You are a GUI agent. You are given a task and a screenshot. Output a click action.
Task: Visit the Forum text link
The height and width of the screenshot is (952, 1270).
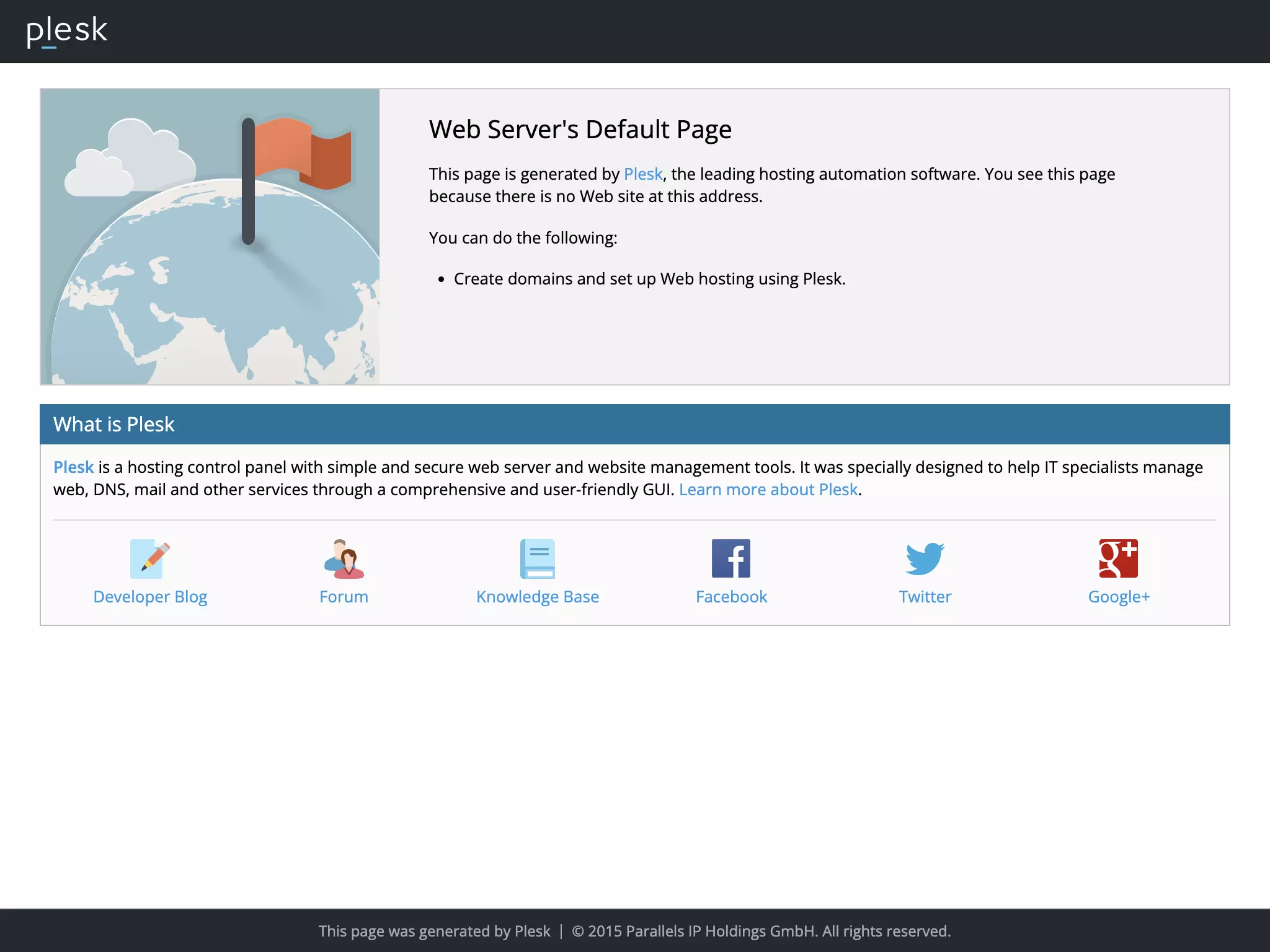point(344,597)
